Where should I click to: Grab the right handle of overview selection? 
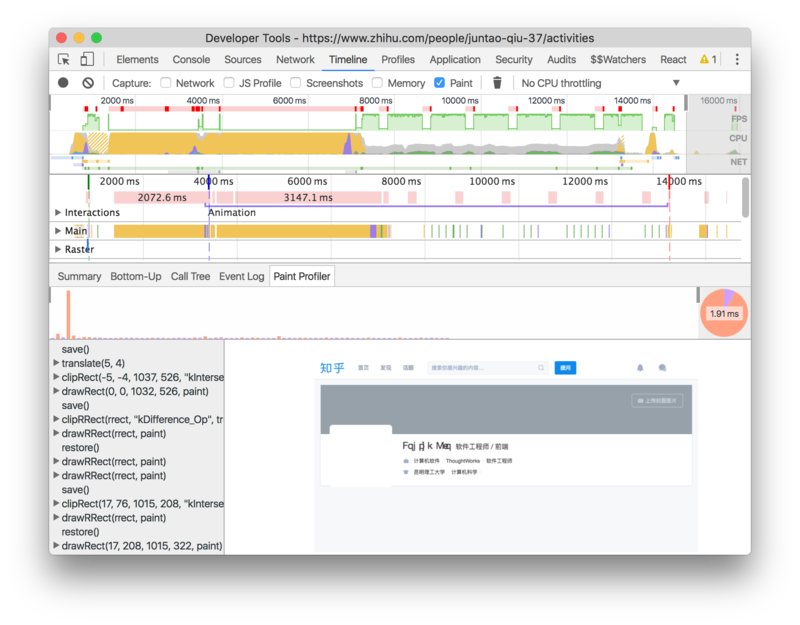pyautogui.click(x=686, y=103)
